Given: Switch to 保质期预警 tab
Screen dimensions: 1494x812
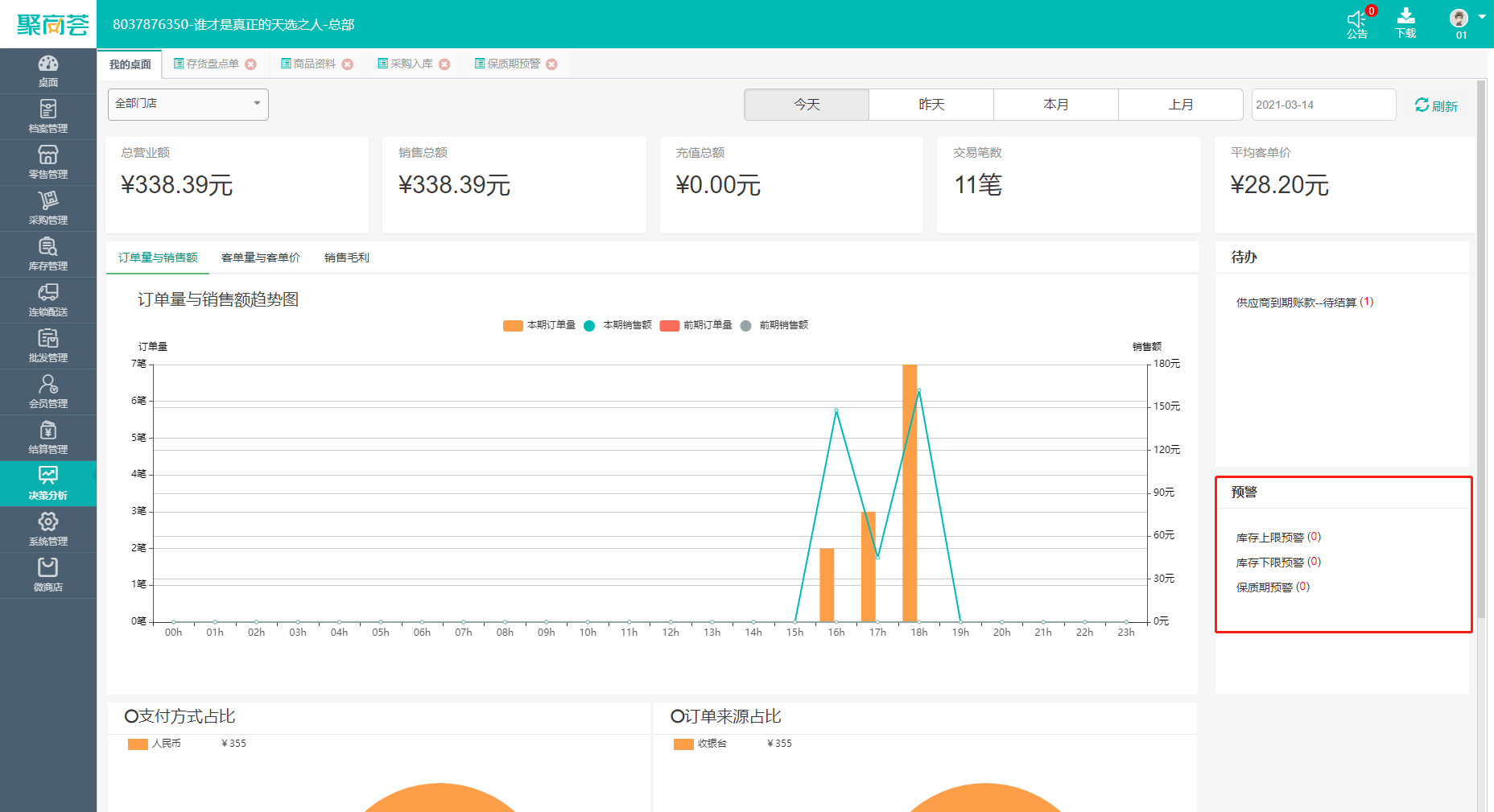Looking at the screenshot, I should coord(508,64).
